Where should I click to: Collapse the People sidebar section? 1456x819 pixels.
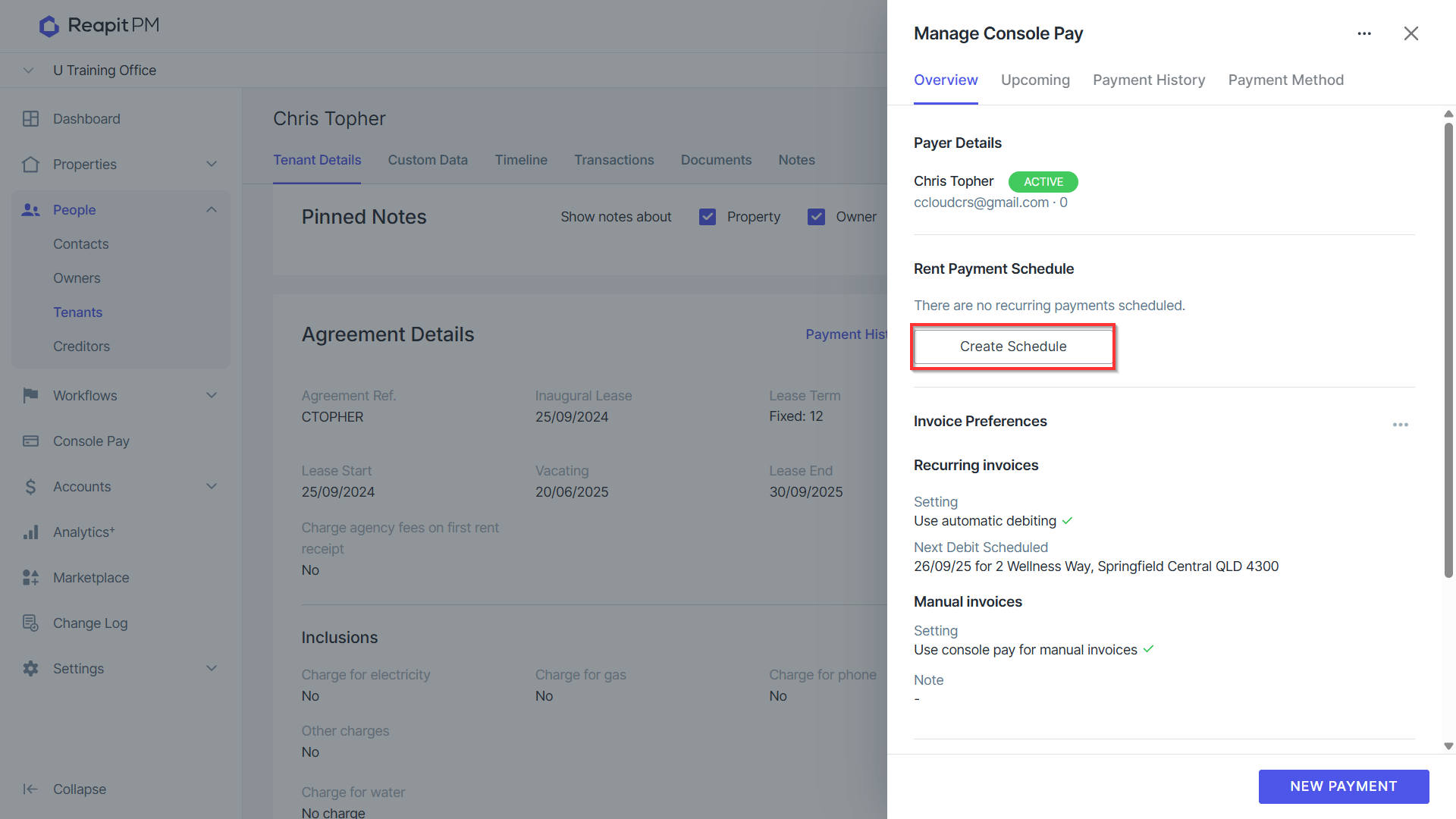[x=212, y=210]
